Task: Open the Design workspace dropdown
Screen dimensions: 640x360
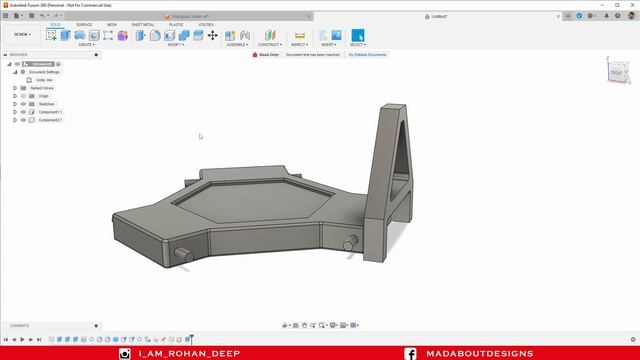Action: tap(22, 34)
